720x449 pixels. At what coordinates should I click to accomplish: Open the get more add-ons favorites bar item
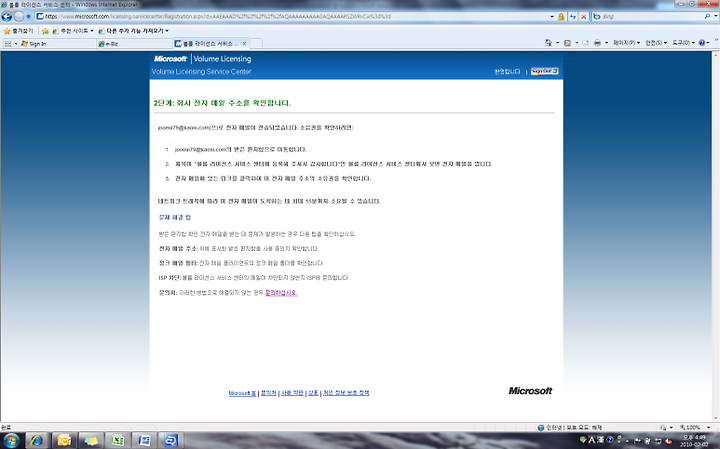click(x=134, y=31)
